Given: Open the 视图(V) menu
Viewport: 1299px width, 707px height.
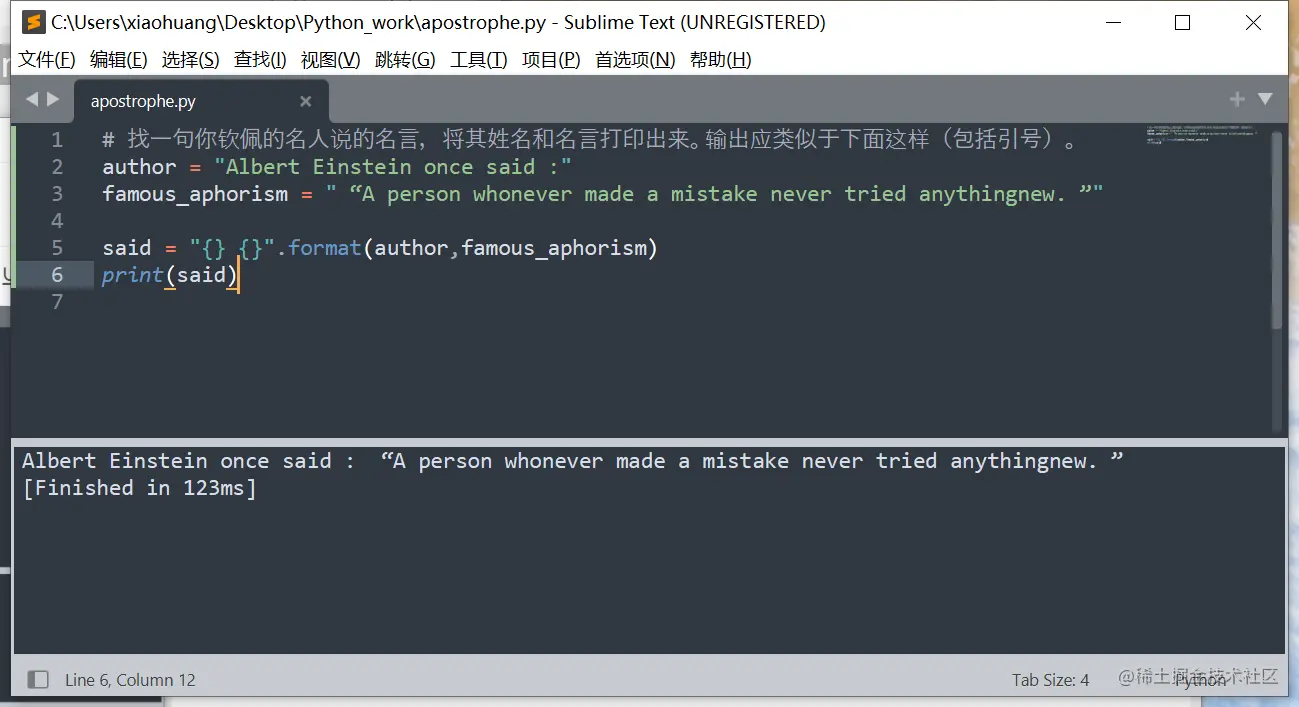Looking at the screenshot, I should pos(331,60).
